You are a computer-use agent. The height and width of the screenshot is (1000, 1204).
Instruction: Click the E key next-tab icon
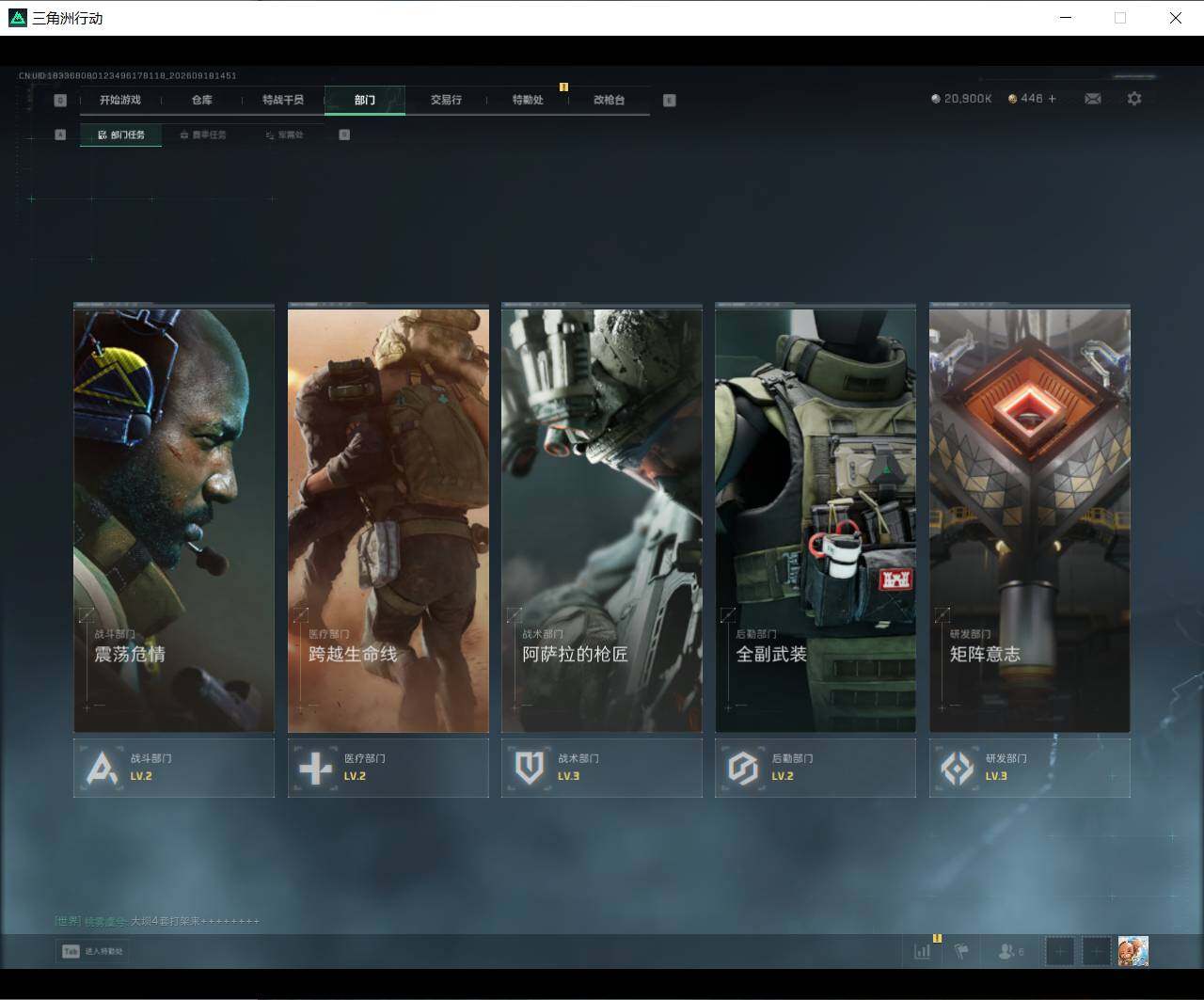pos(670,100)
